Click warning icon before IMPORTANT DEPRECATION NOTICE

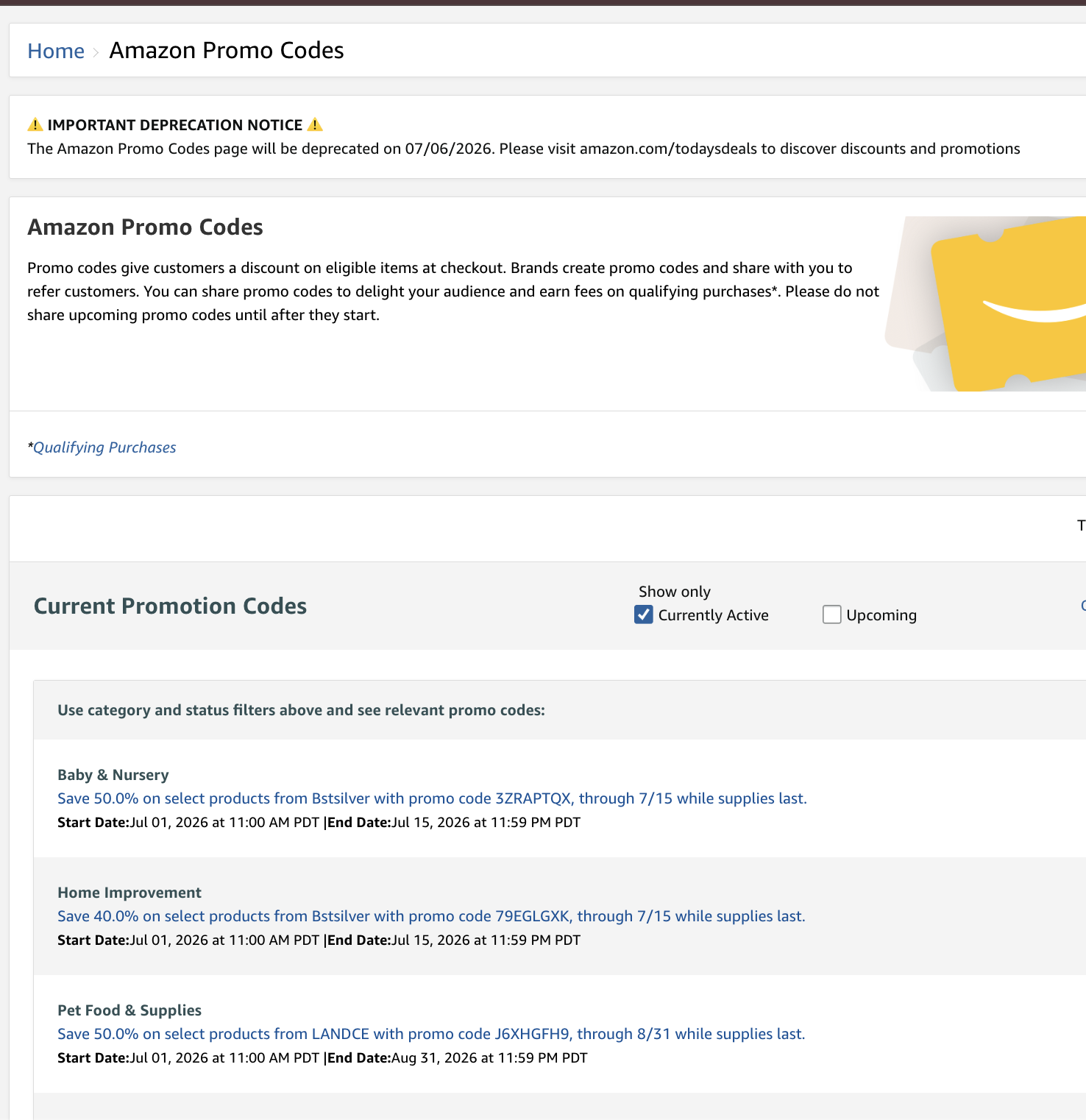coord(35,124)
